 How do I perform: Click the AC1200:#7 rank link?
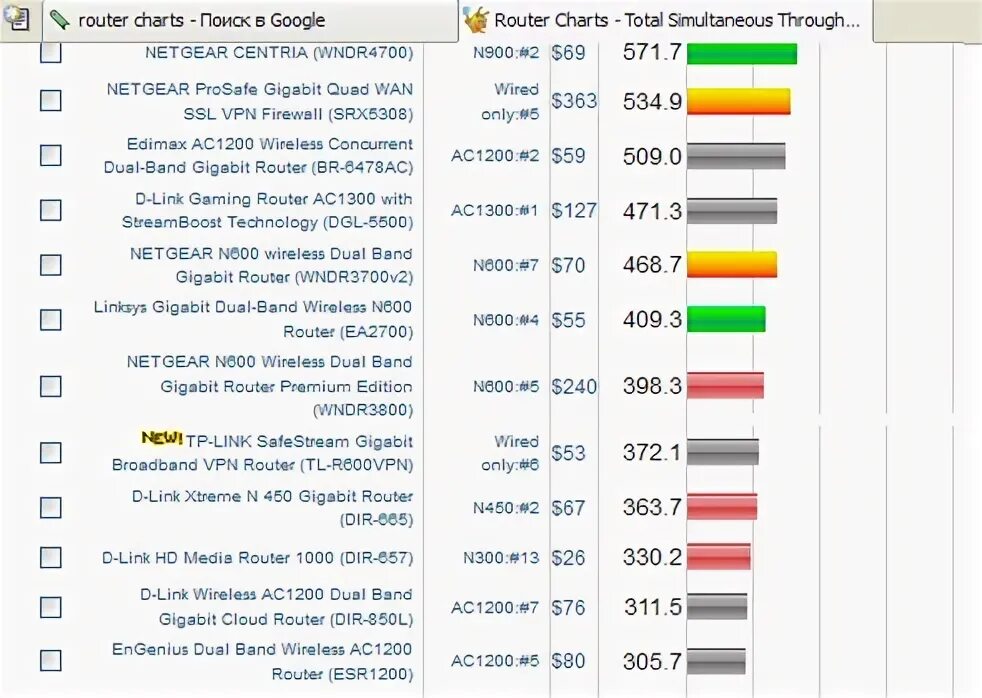click(x=495, y=607)
